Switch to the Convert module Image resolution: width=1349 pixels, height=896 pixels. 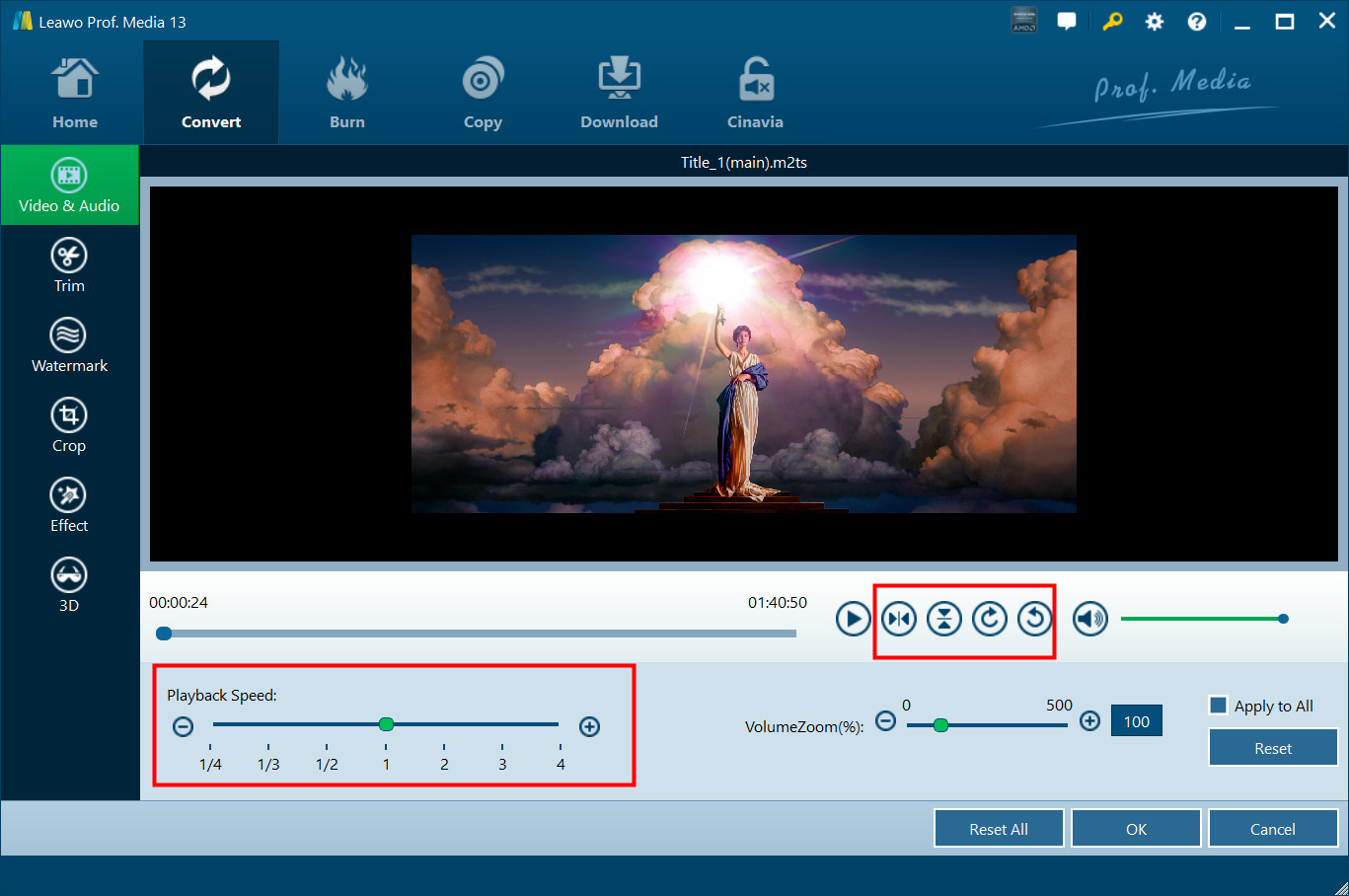211,94
